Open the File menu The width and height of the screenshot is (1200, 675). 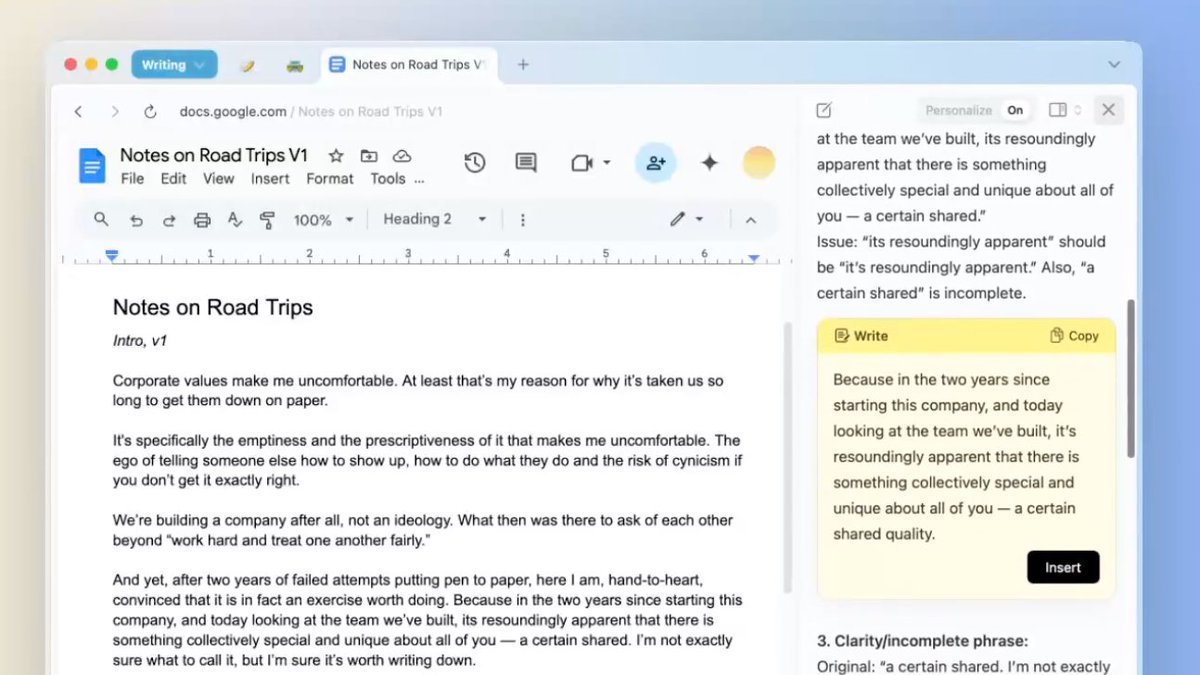pyautogui.click(x=132, y=179)
